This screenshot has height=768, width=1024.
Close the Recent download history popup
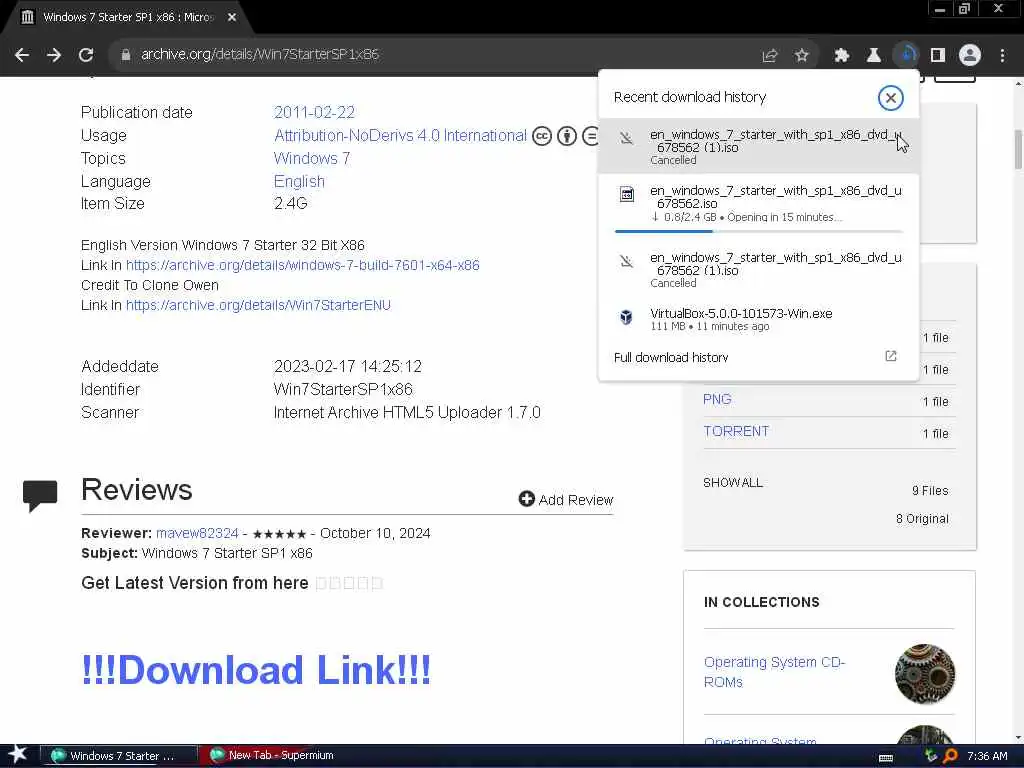(x=890, y=98)
